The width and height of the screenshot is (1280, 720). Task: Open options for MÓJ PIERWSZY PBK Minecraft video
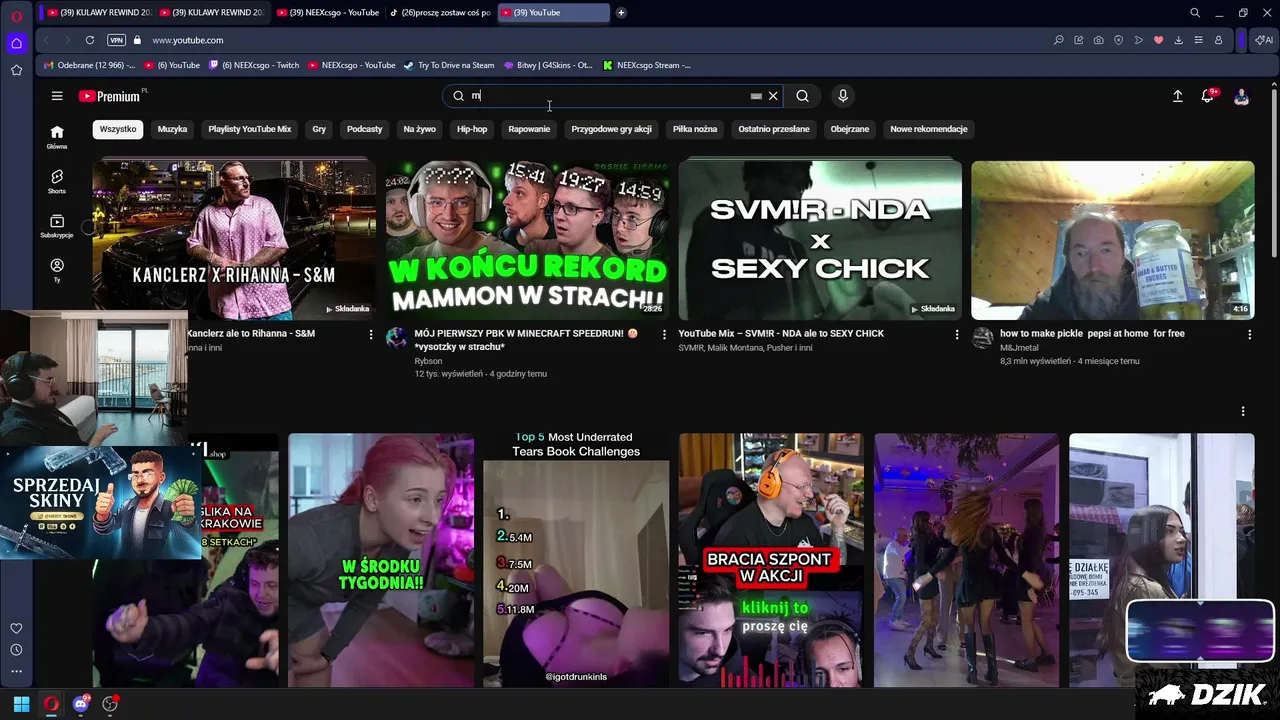664,334
